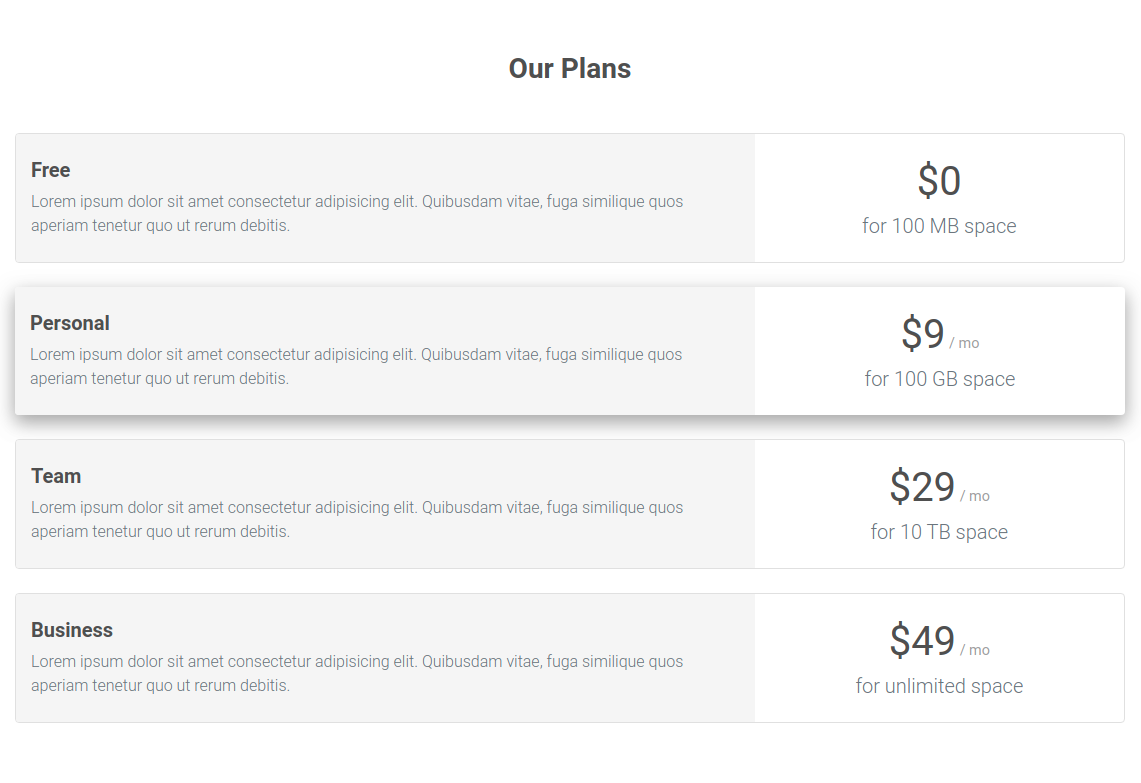
Task: Select the "for 10 TB space" label
Action: (x=939, y=532)
